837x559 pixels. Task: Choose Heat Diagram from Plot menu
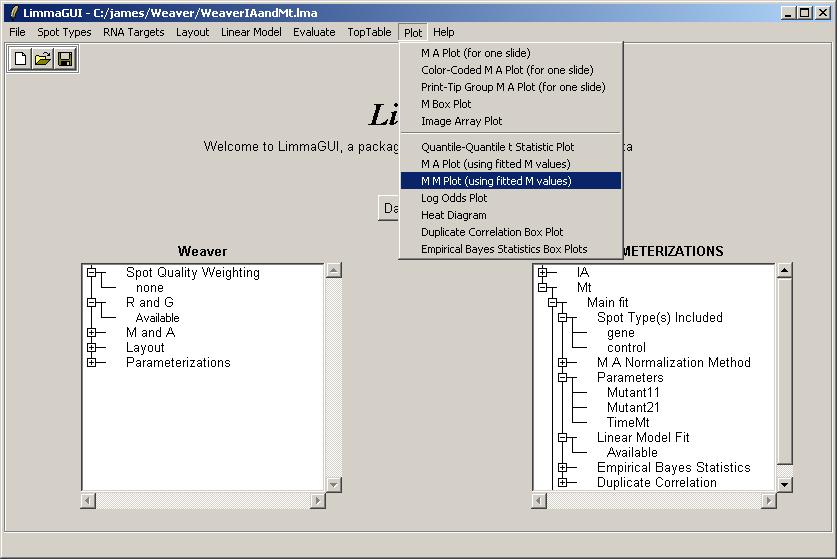click(453, 215)
